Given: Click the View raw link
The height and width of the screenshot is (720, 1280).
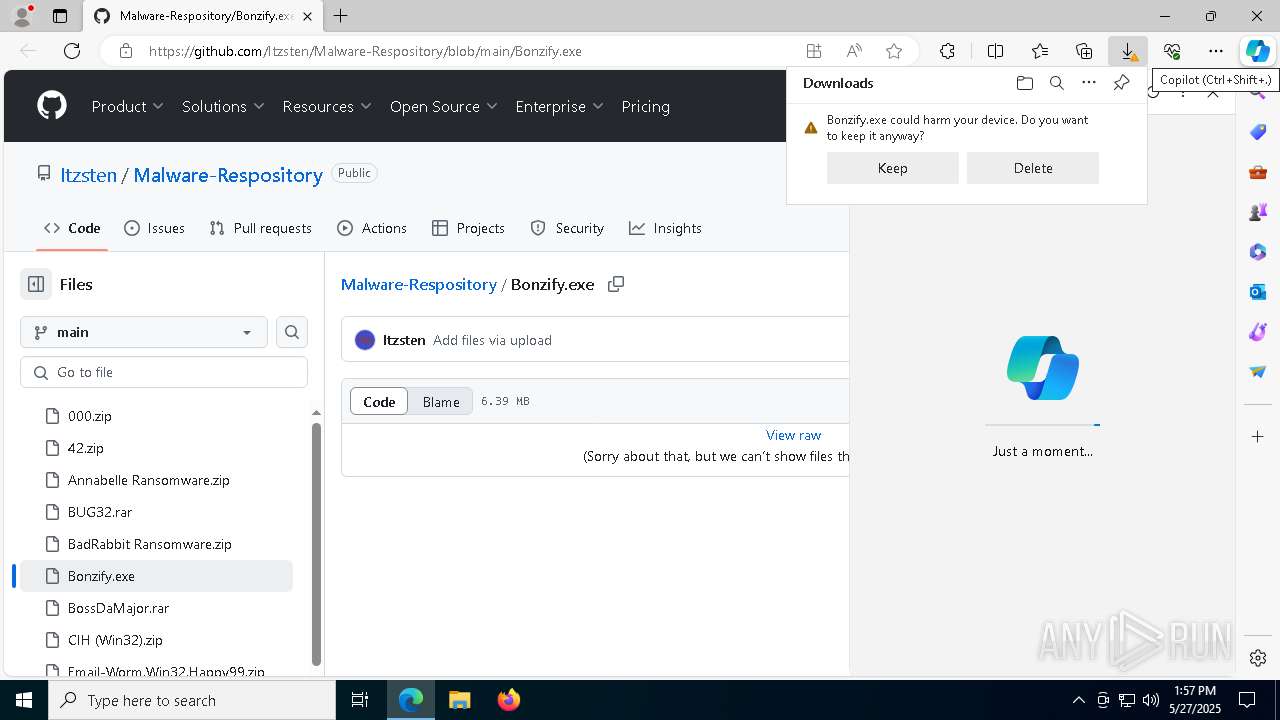Looking at the screenshot, I should [x=793, y=435].
